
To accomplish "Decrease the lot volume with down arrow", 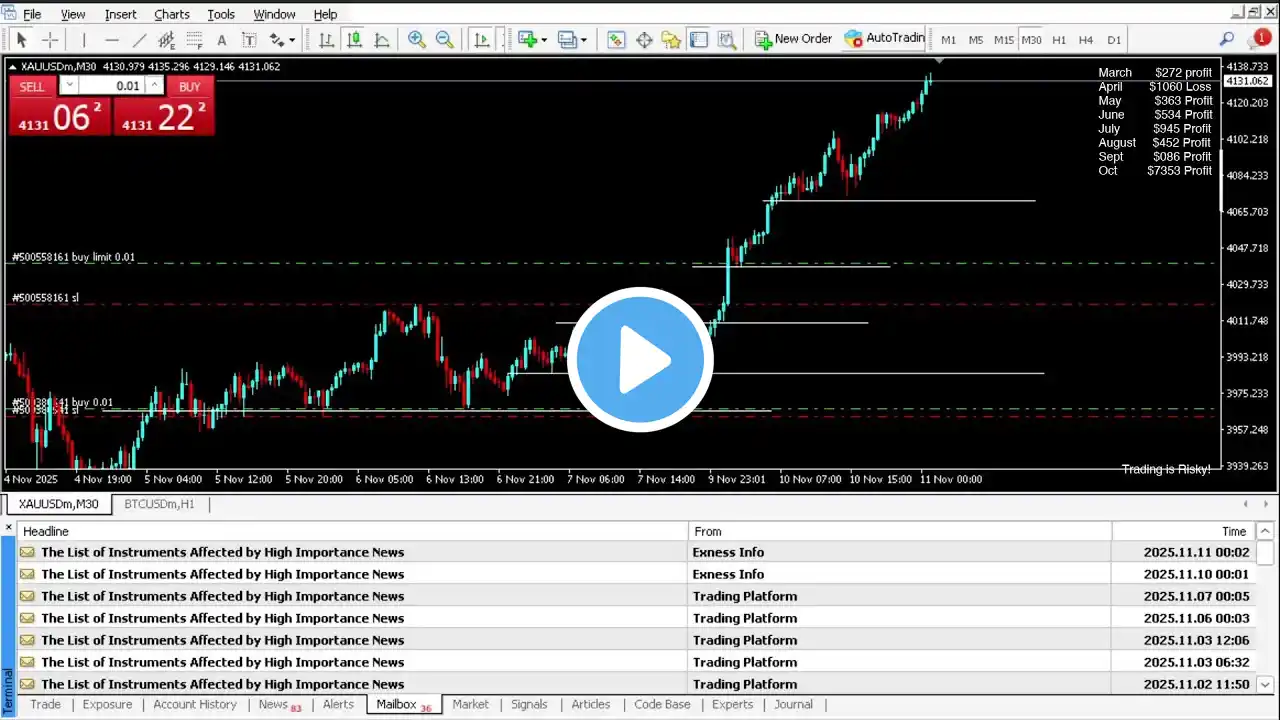I will point(70,86).
